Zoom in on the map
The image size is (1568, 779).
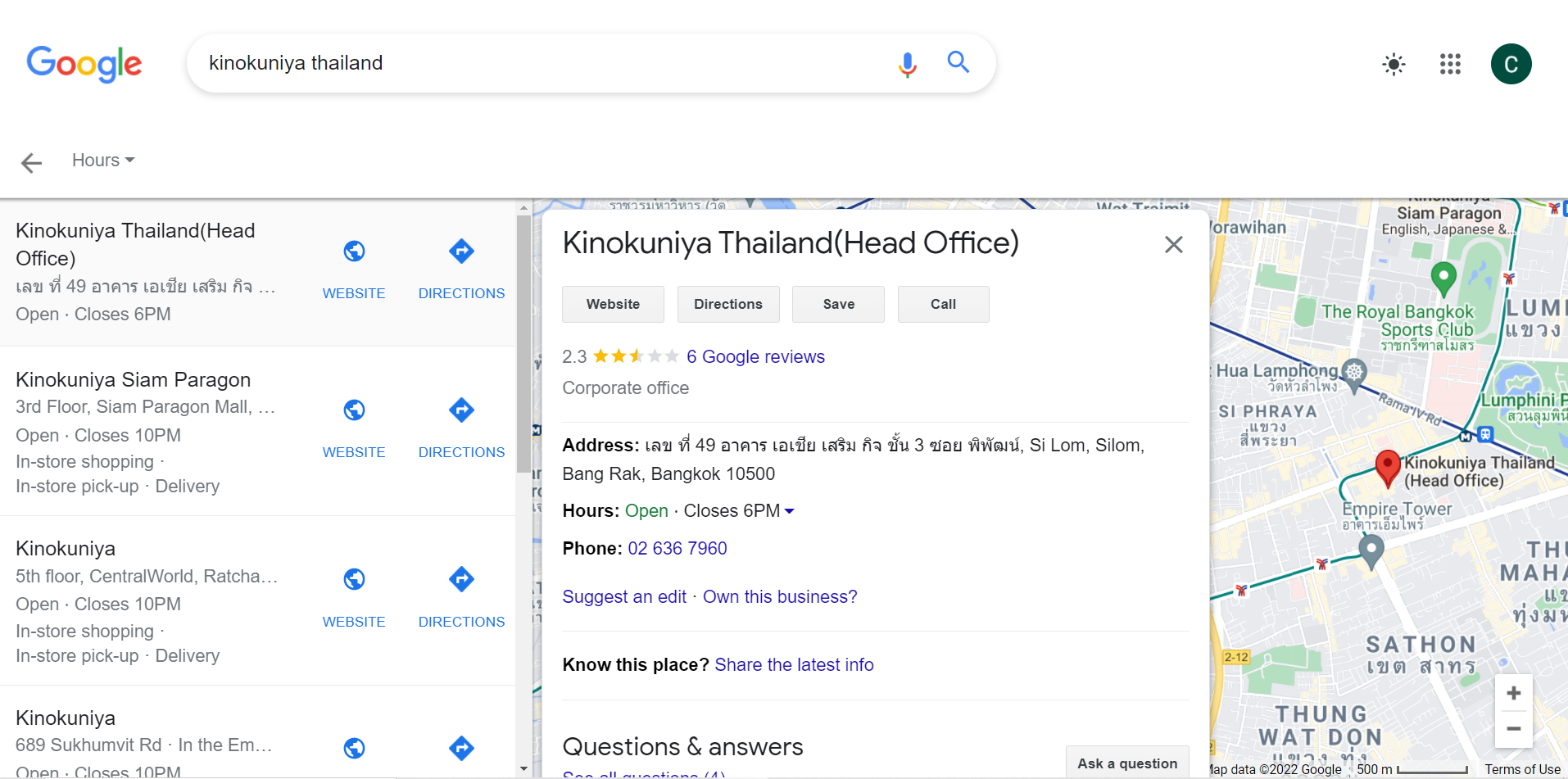click(x=1513, y=693)
